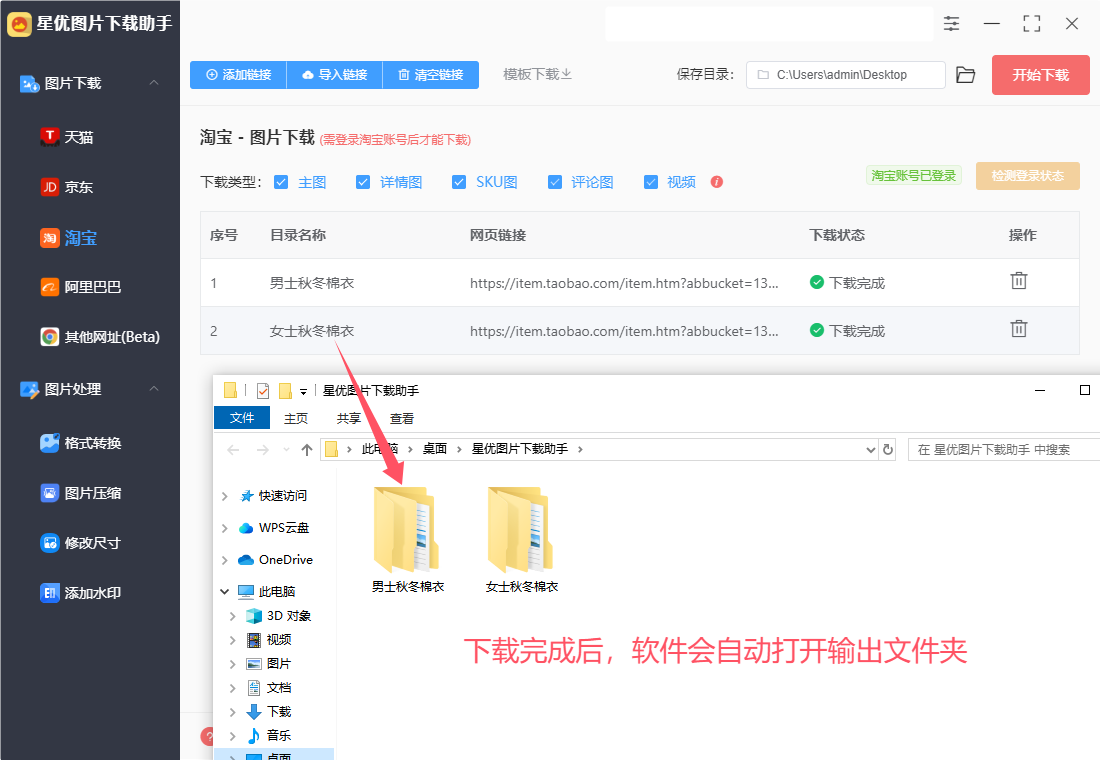
Task: Click the app logo 星优图片下载助手
Action: pos(20,24)
